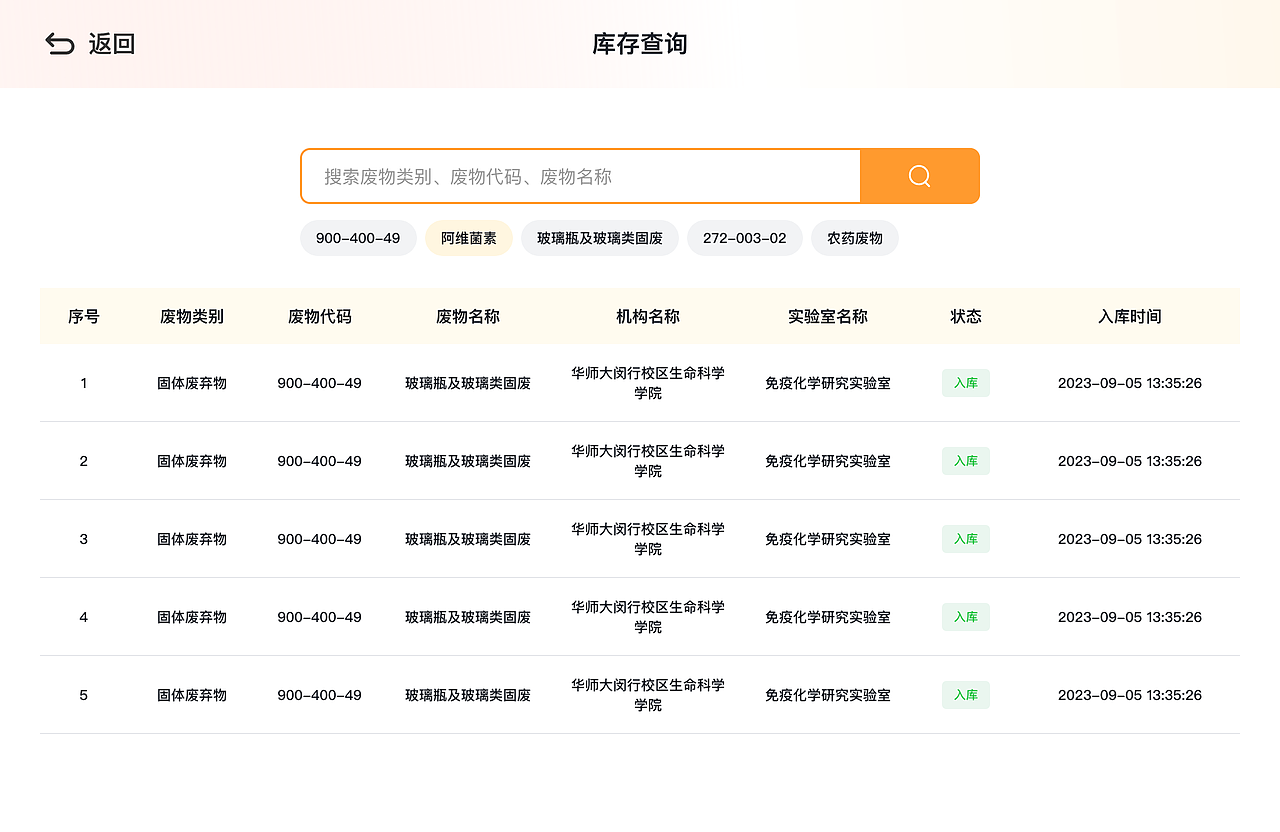This screenshot has height=832, width=1280.
Task: Select the 272-003-02 filter tag
Action: tap(745, 238)
